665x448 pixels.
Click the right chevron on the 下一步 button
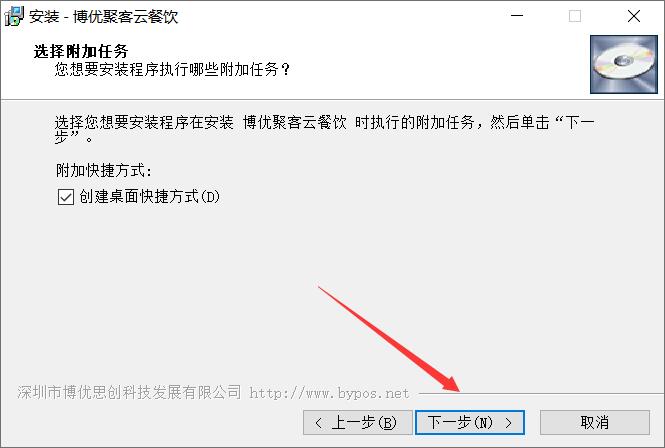pyautogui.click(x=509, y=423)
